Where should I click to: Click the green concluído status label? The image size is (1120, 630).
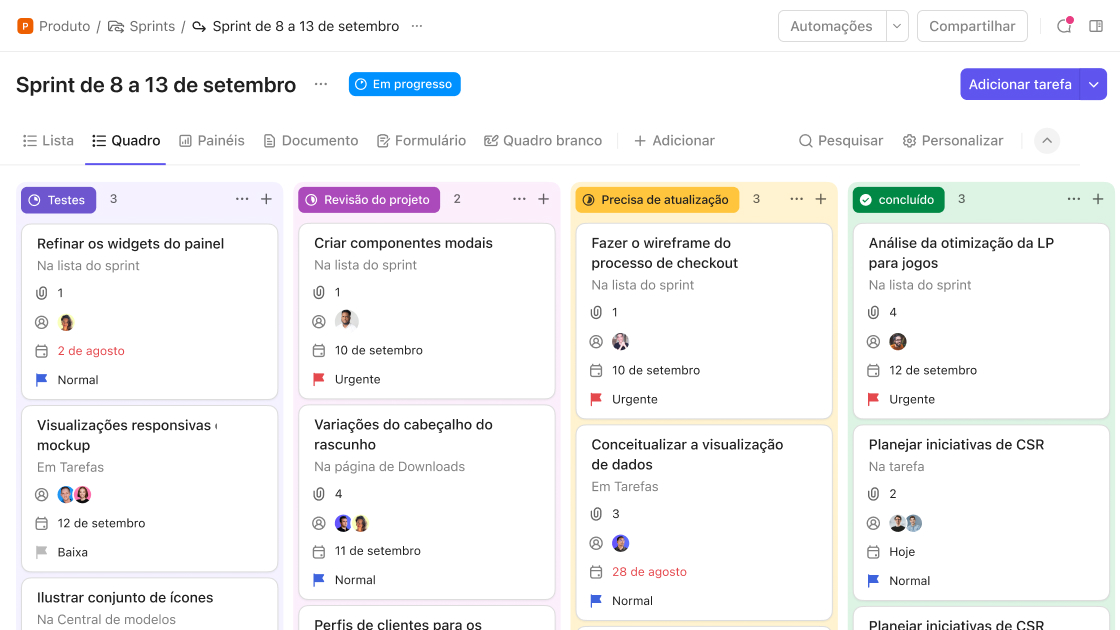tap(899, 200)
